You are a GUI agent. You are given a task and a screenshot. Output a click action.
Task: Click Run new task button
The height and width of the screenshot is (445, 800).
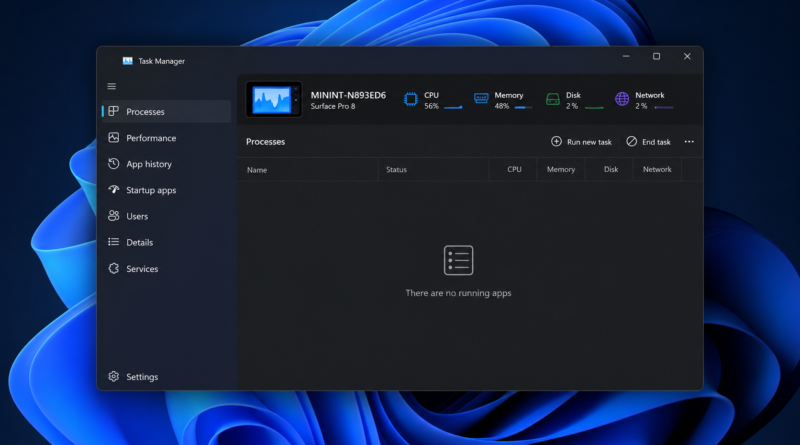click(x=581, y=142)
